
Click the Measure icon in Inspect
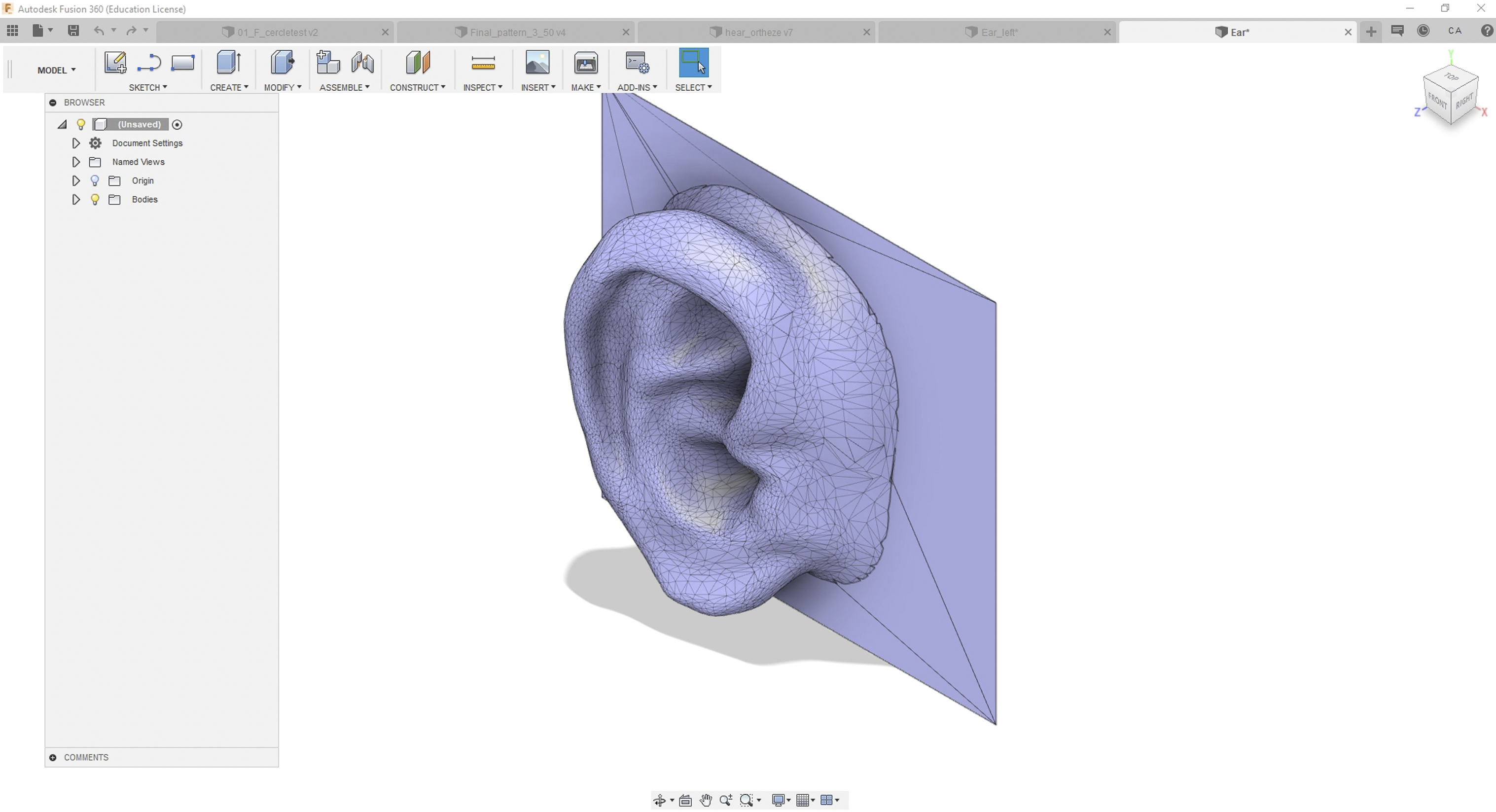[483, 63]
